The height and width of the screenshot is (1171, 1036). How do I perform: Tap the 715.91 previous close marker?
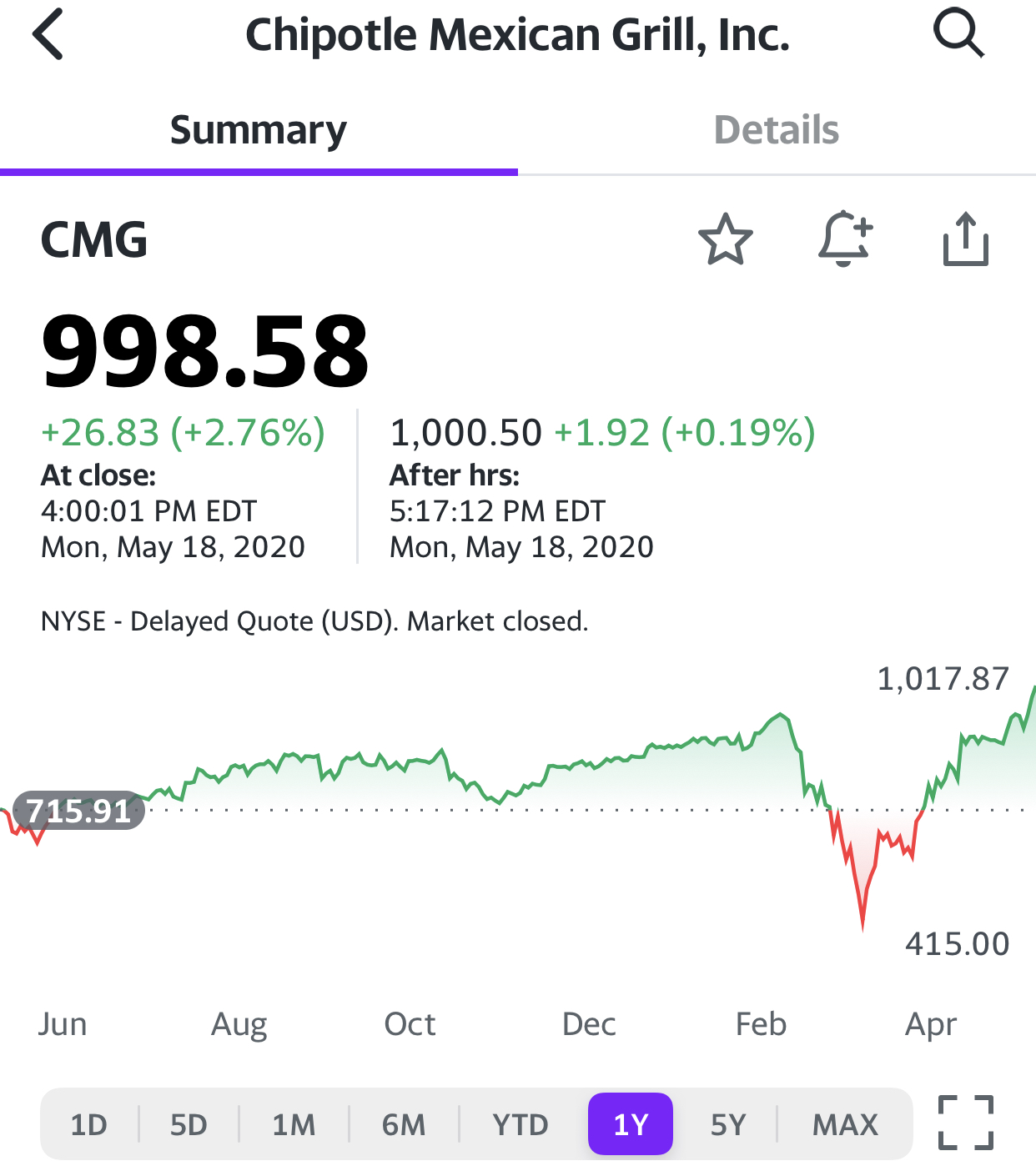(x=79, y=810)
